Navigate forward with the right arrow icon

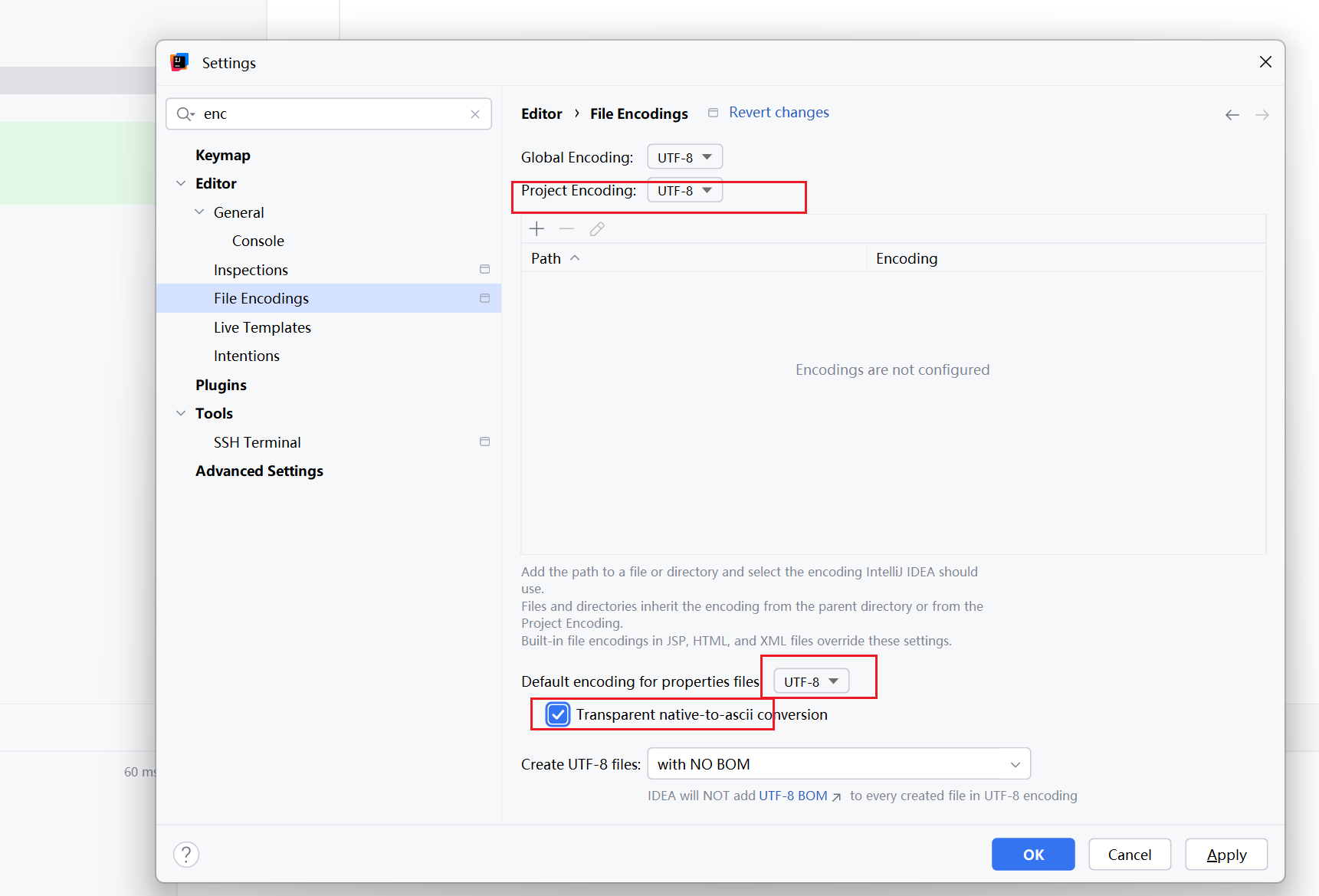1262,114
